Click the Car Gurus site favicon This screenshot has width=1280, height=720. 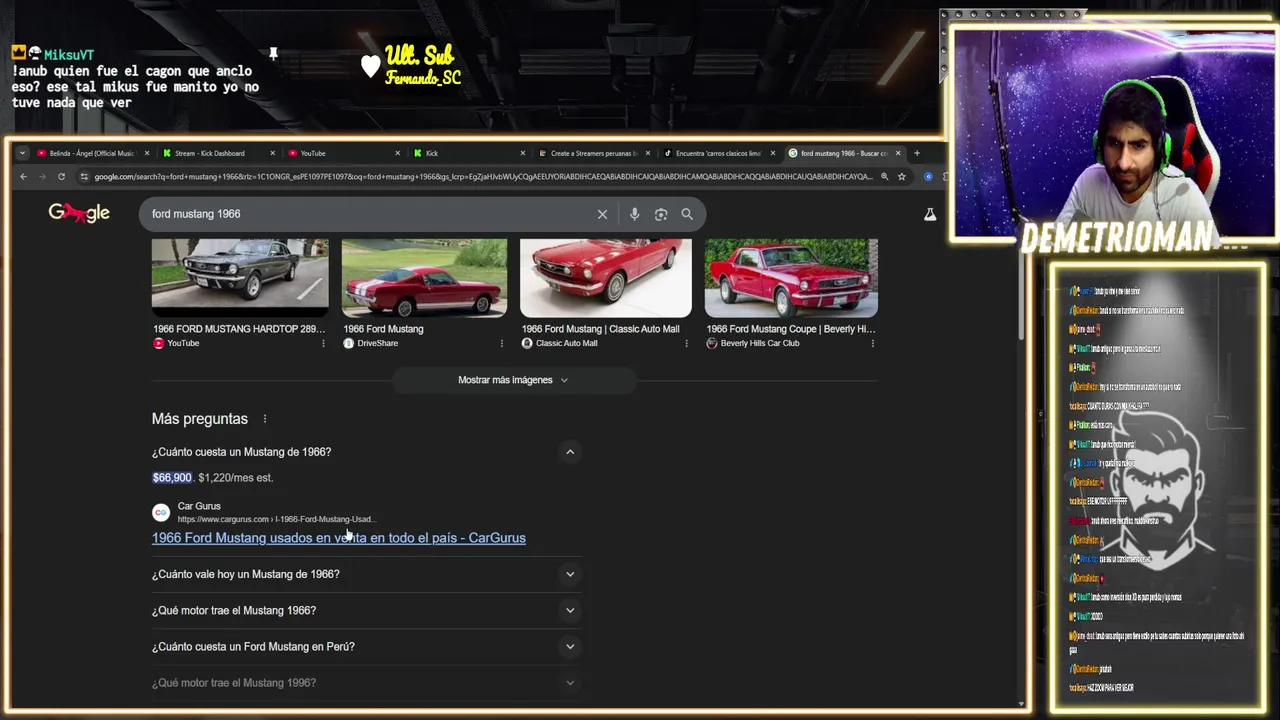[161, 512]
